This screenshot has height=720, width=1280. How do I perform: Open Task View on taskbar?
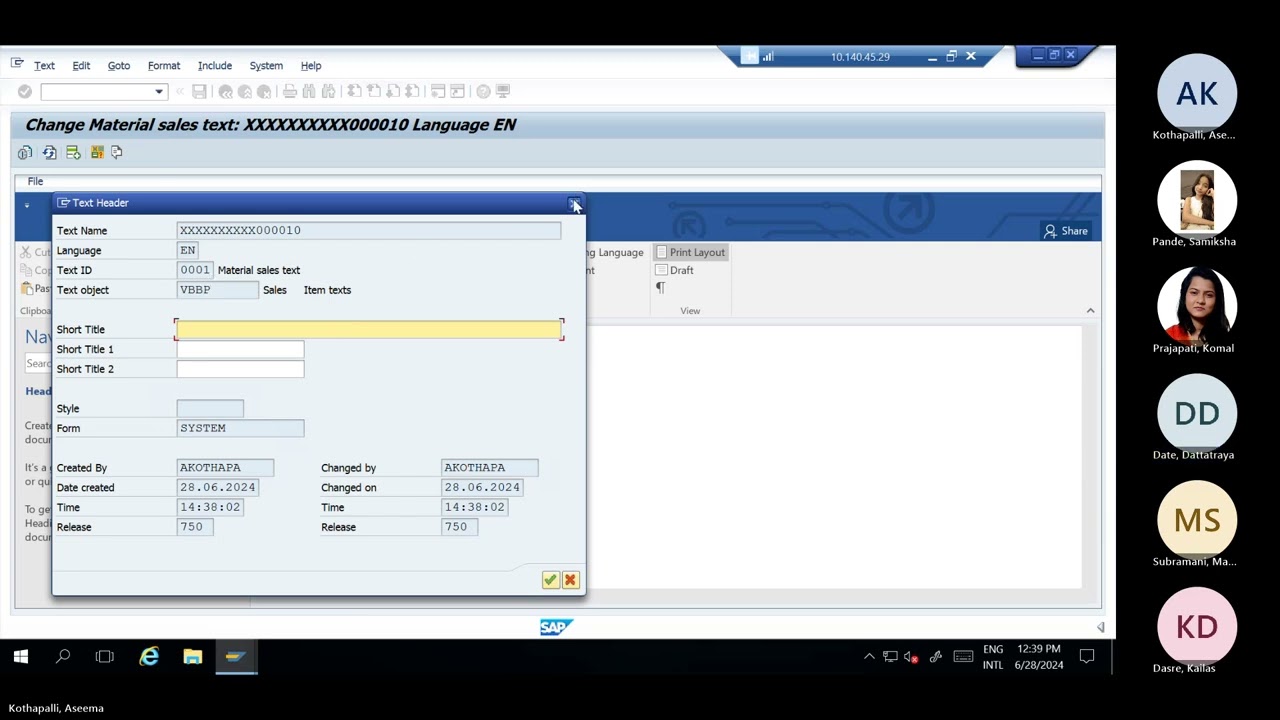tap(105, 657)
